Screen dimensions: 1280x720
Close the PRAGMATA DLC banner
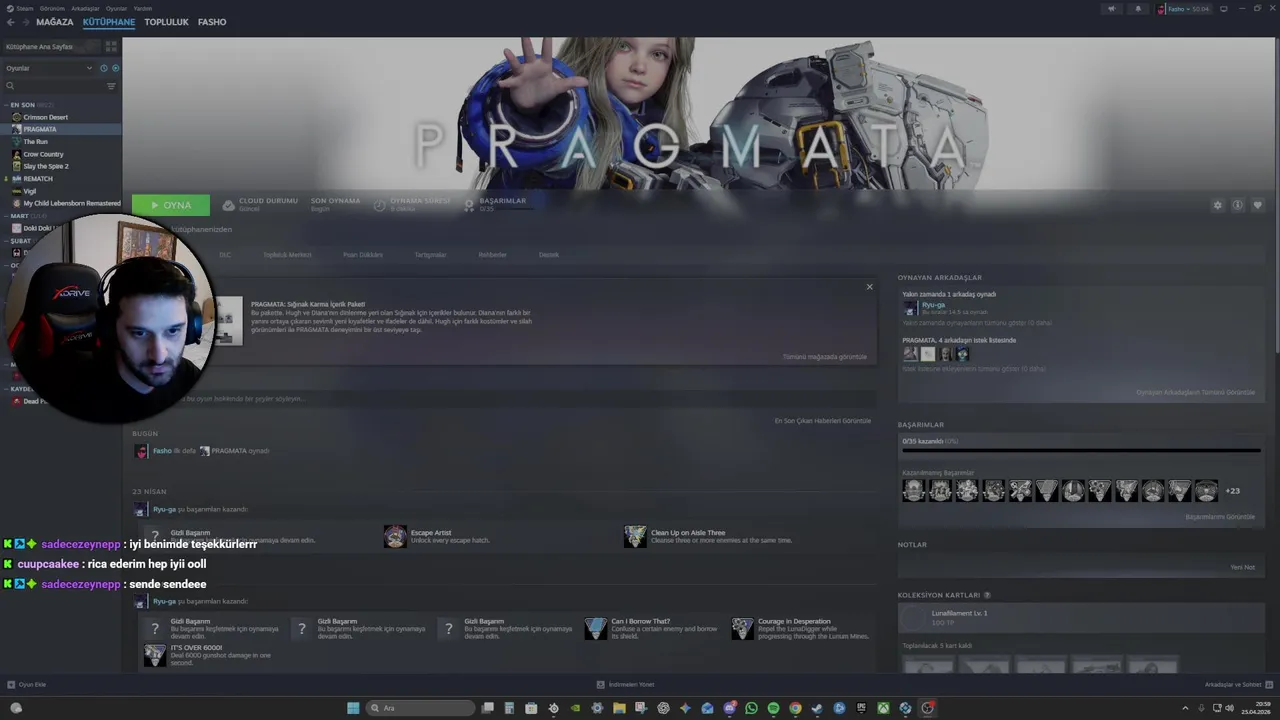tap(869, 287)
